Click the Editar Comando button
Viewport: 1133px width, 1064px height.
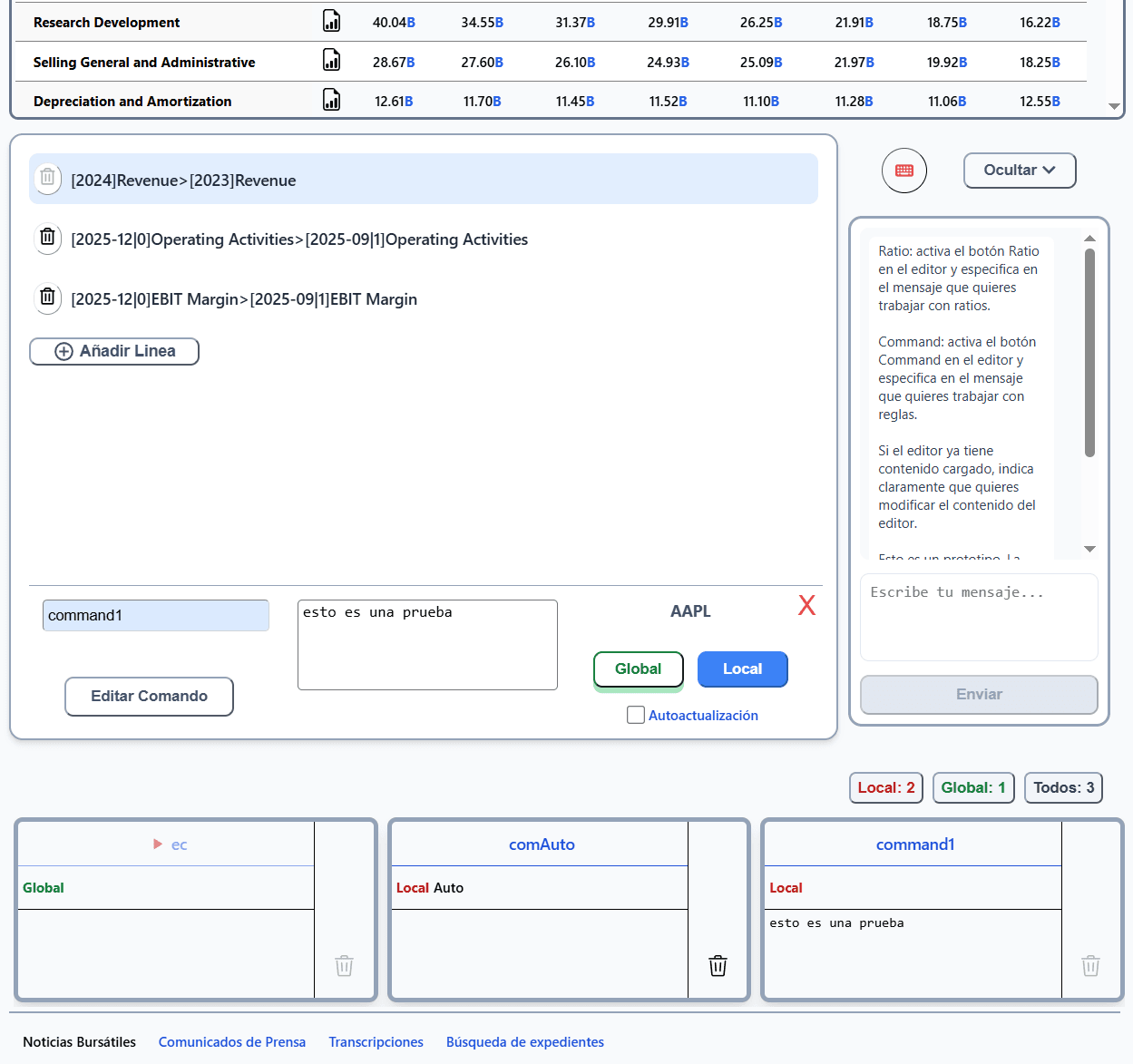point(150,697)
